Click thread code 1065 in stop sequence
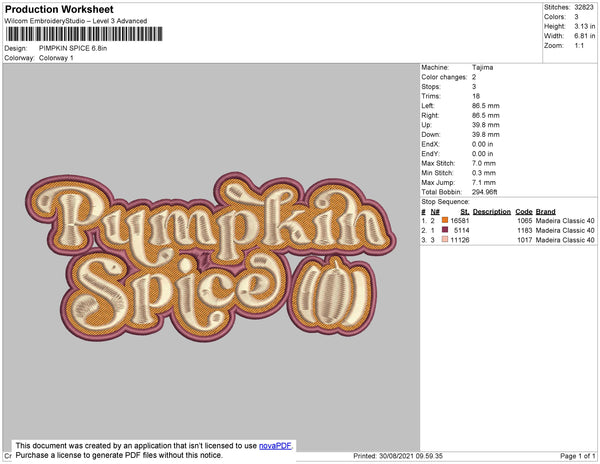Image resolution: width=600 pixels, height=464 pixels. pyautogui.click(x=525, y=221)
